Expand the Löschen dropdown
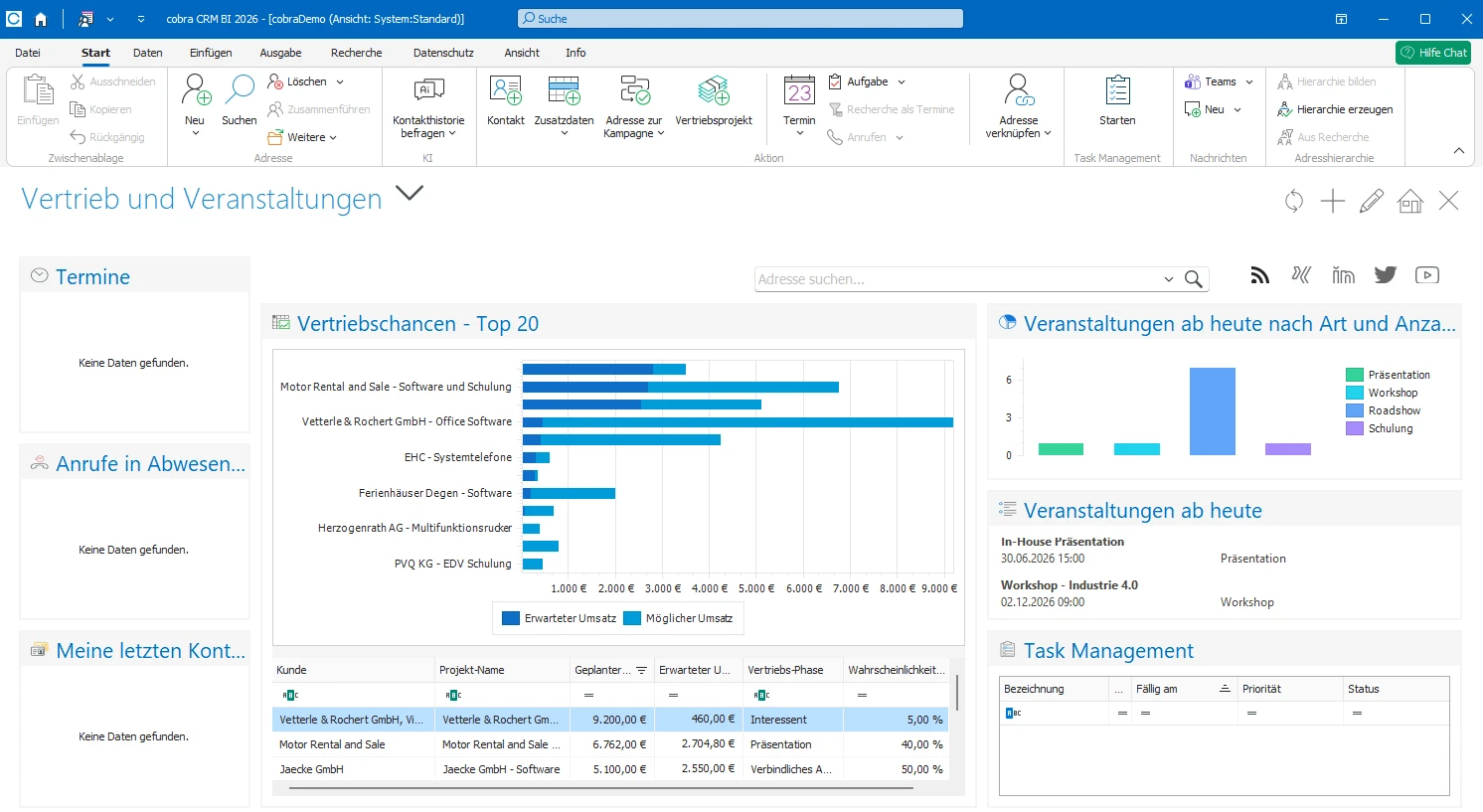The image size is (1483, 812). (x=340, y=81)
